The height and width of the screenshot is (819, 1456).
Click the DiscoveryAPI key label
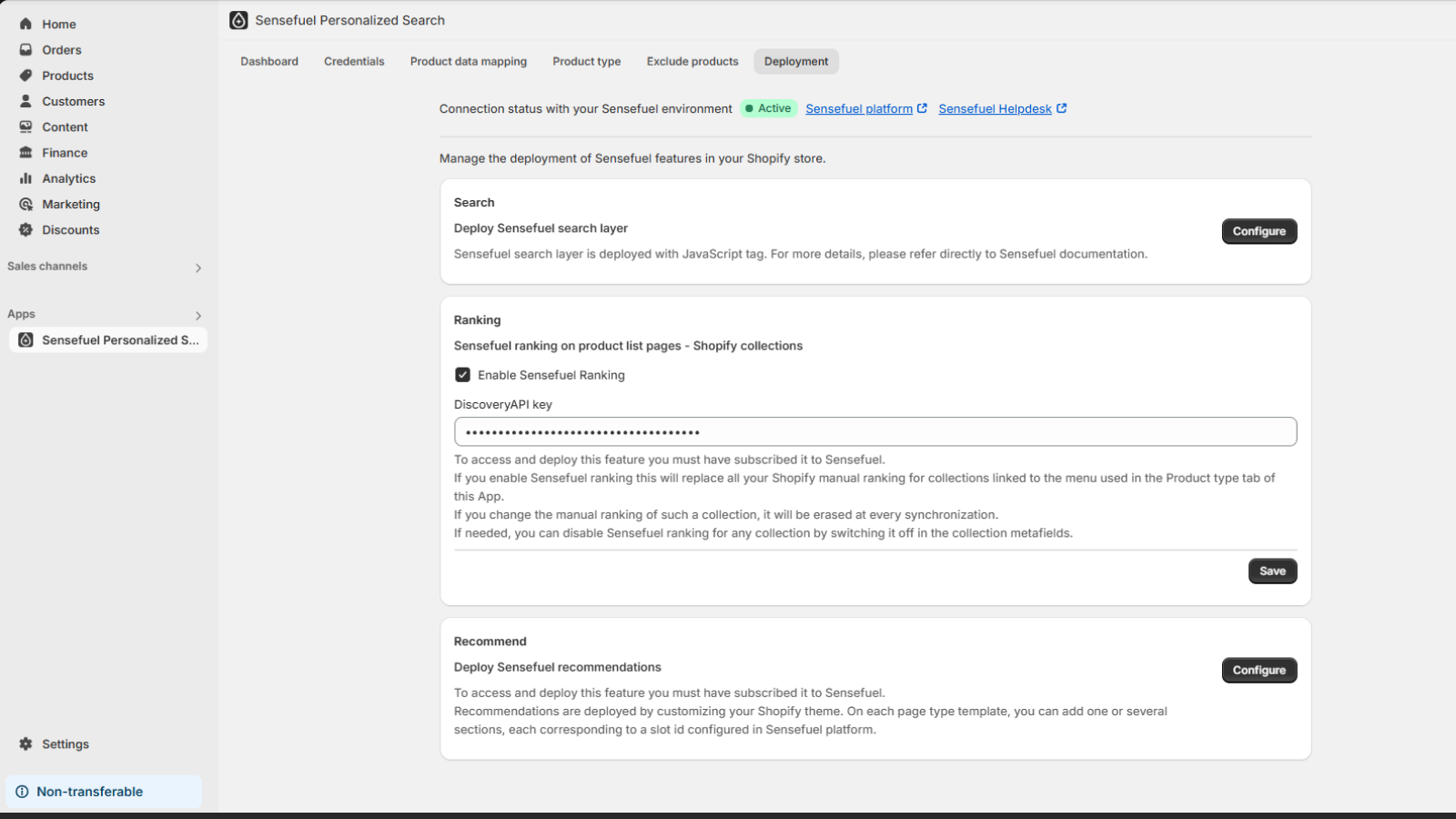tap(503, 404)
